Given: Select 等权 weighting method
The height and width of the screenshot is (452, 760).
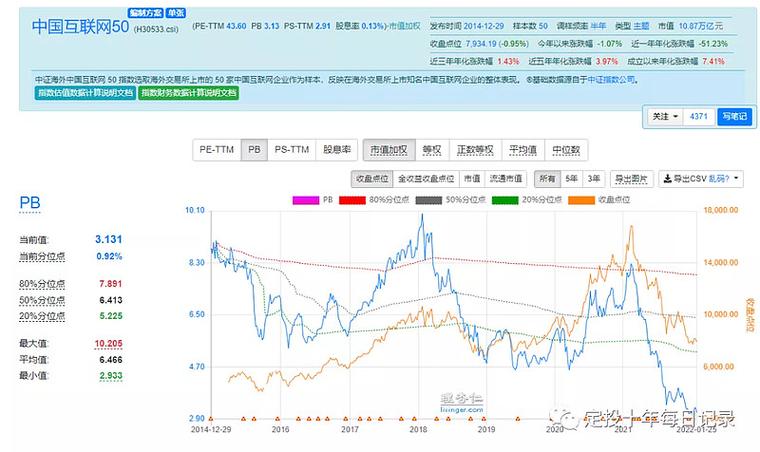Looking at the screenshot, I should pos(432,150).
